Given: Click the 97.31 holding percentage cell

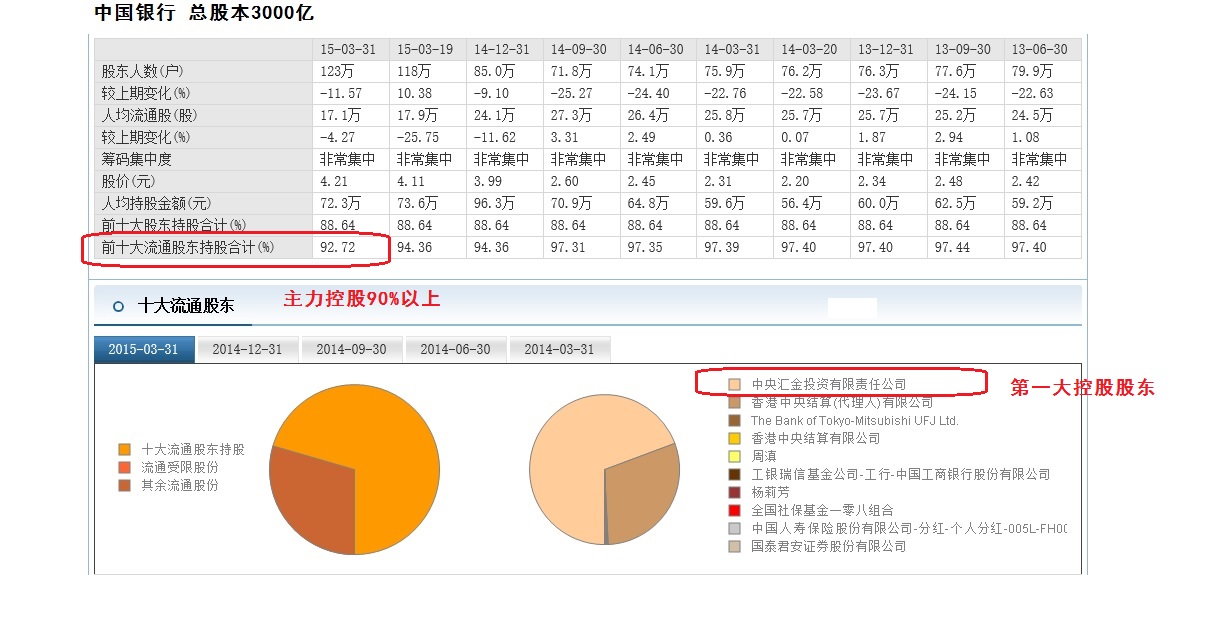Looking at the screenshot, I should (568, 247).
